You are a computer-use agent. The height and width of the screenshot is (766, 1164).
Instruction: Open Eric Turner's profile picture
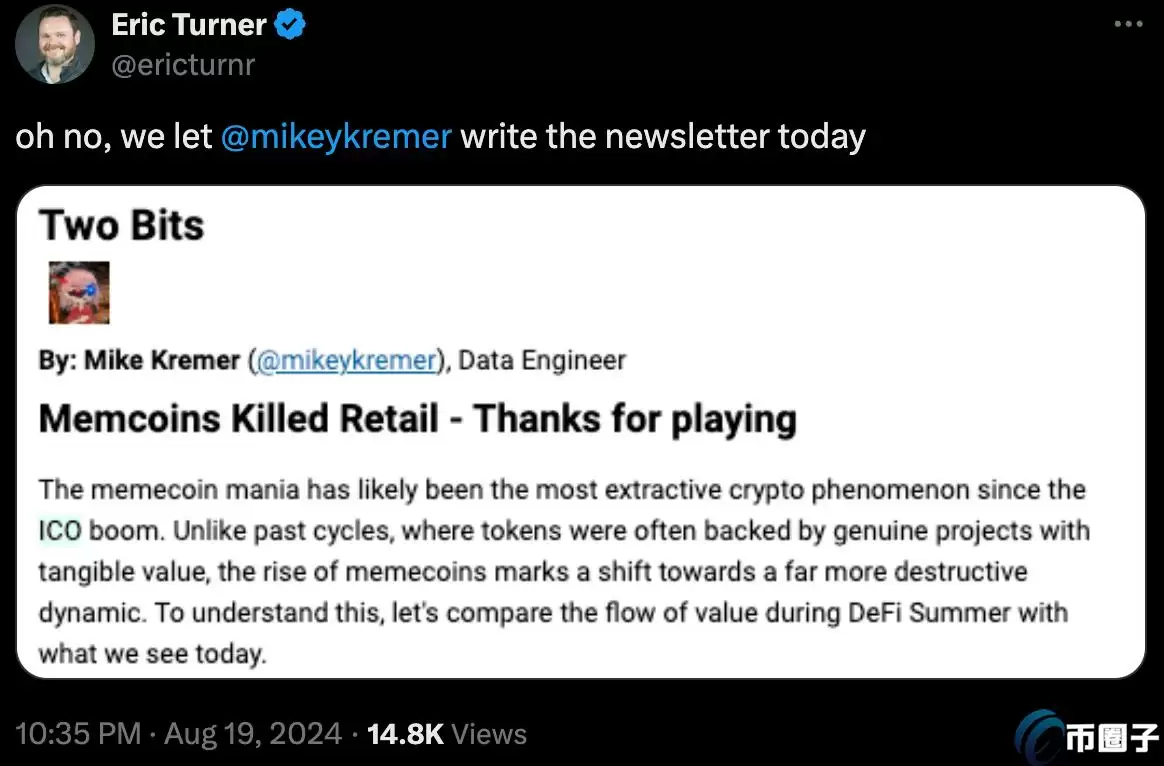point(55,44)
